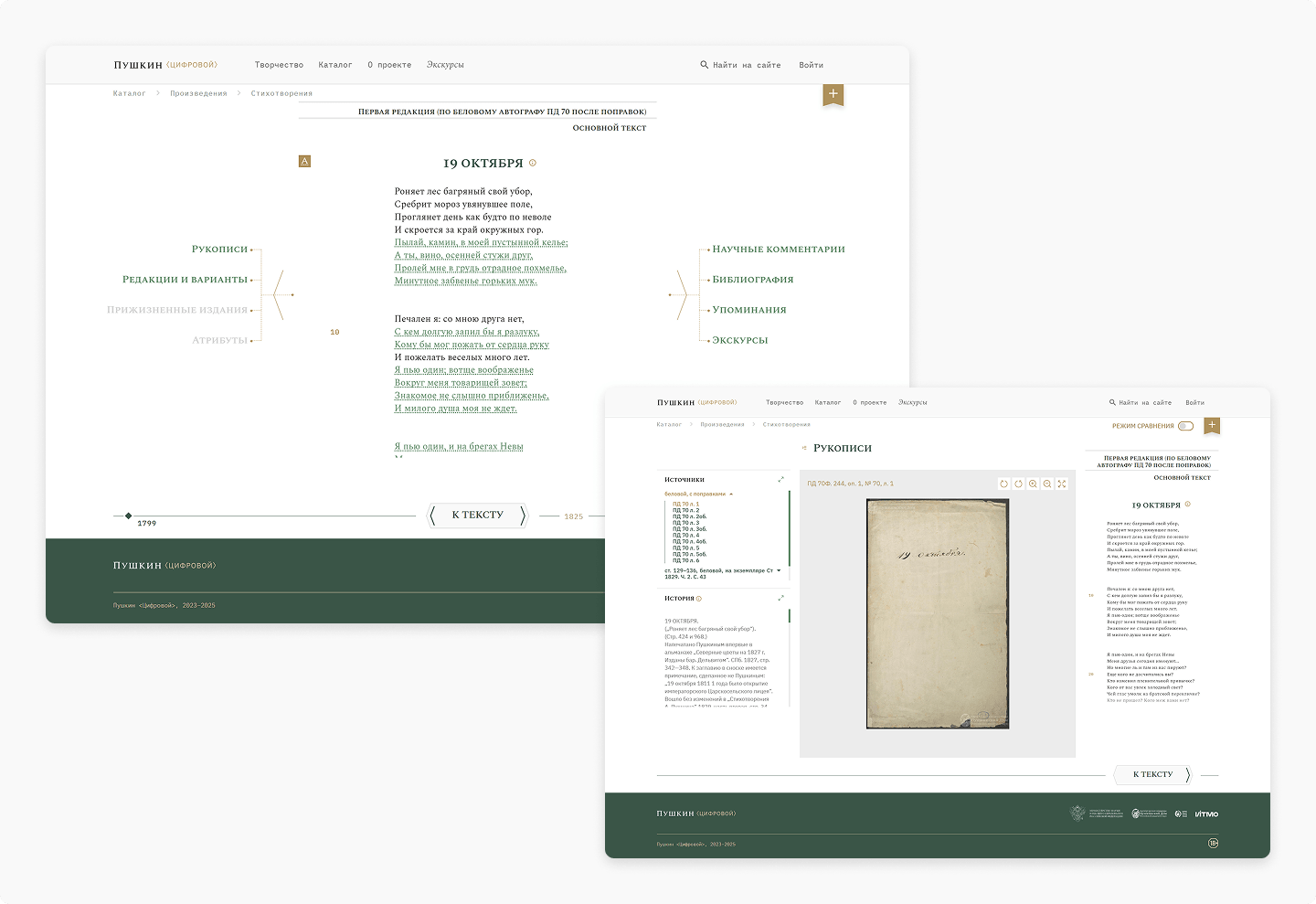The height and width of the screenshot is (904, 1316).
Task: Click the info icon next to История
Action: pyautogui.click(x=699, y=599)
